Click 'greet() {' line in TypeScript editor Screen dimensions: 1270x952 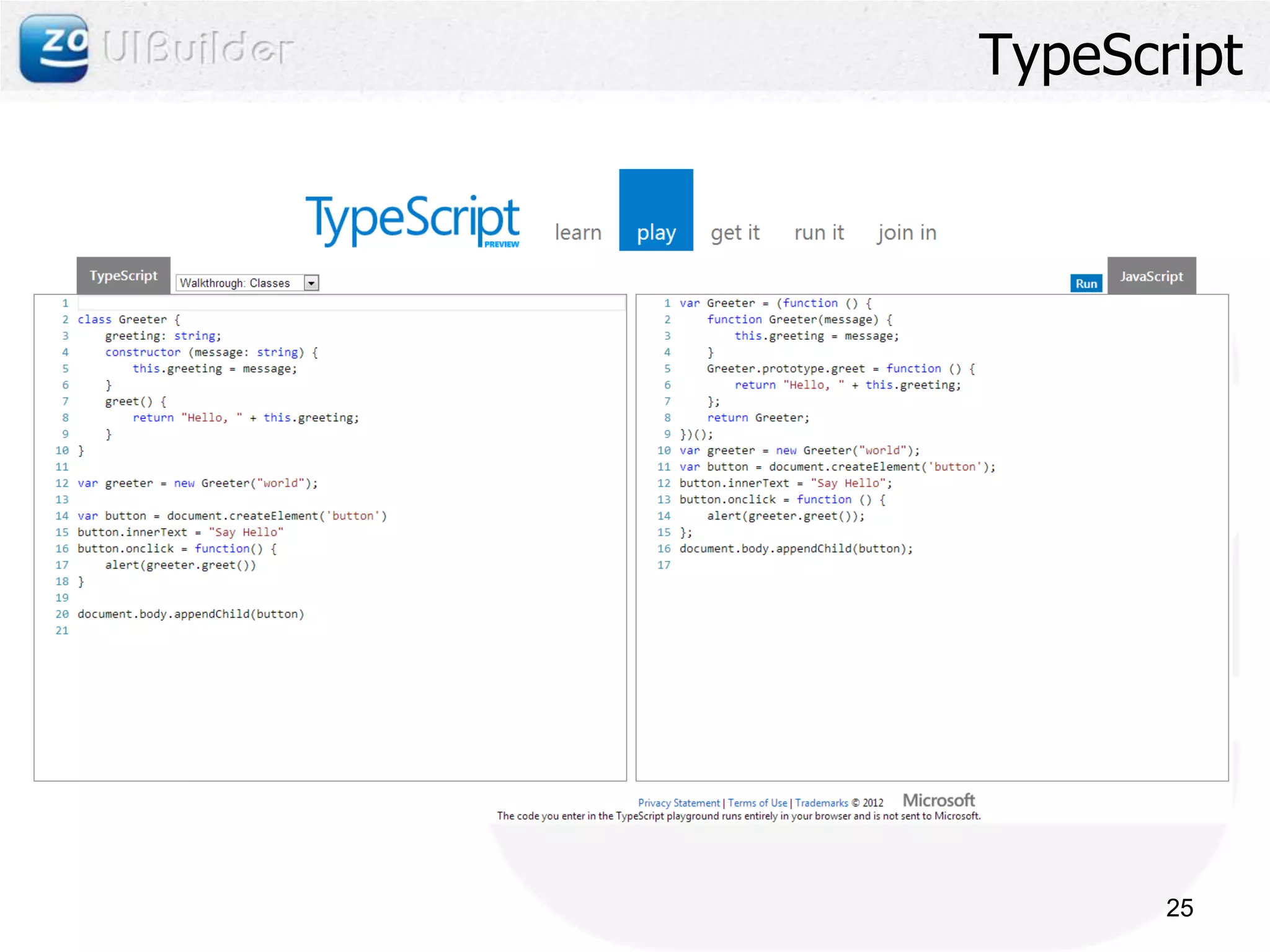136,402
